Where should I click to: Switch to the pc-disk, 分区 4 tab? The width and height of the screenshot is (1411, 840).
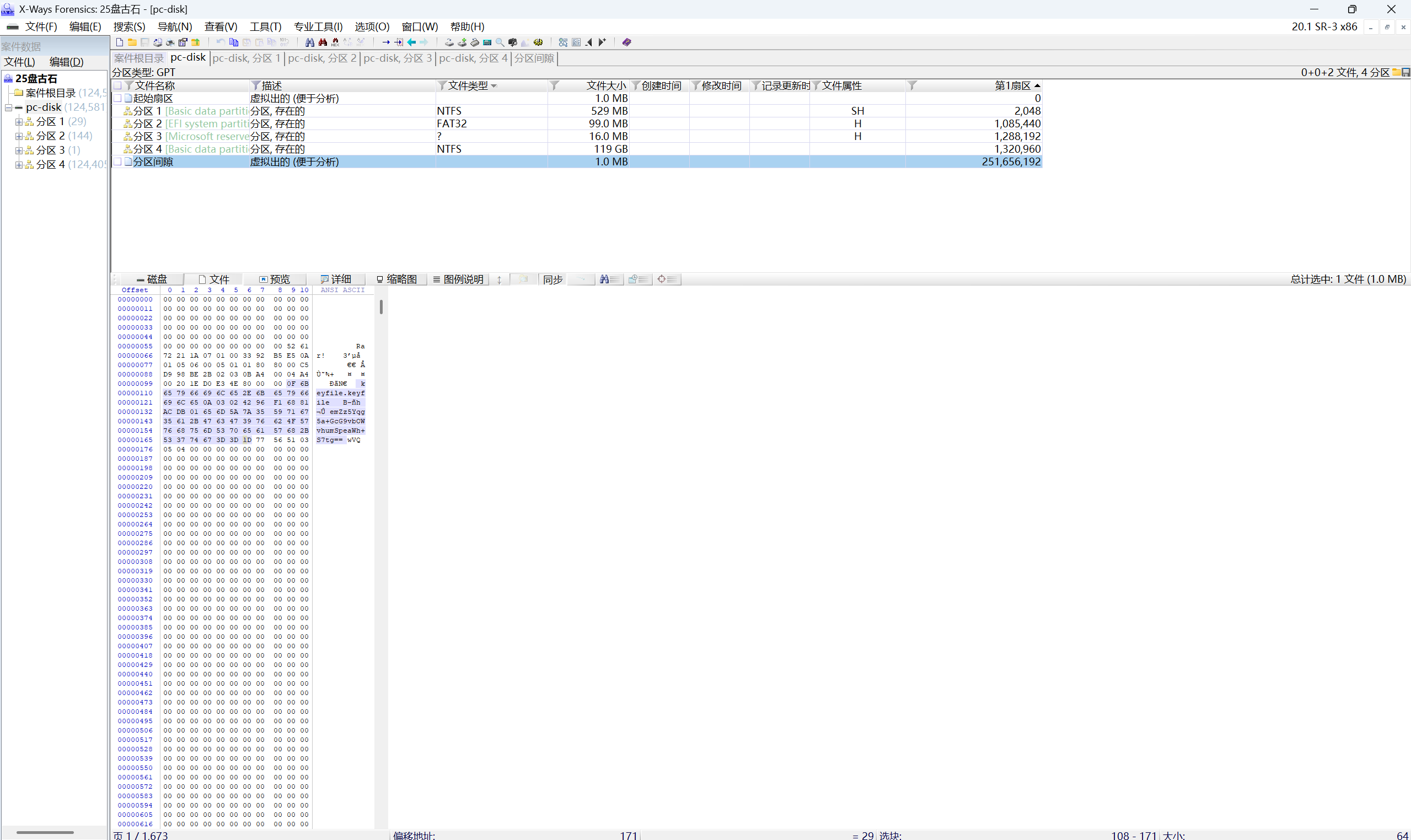point(473,58)
